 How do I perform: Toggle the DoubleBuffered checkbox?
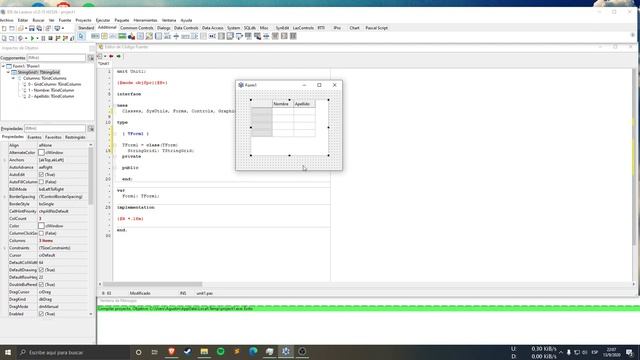click(x=41, y=284)
